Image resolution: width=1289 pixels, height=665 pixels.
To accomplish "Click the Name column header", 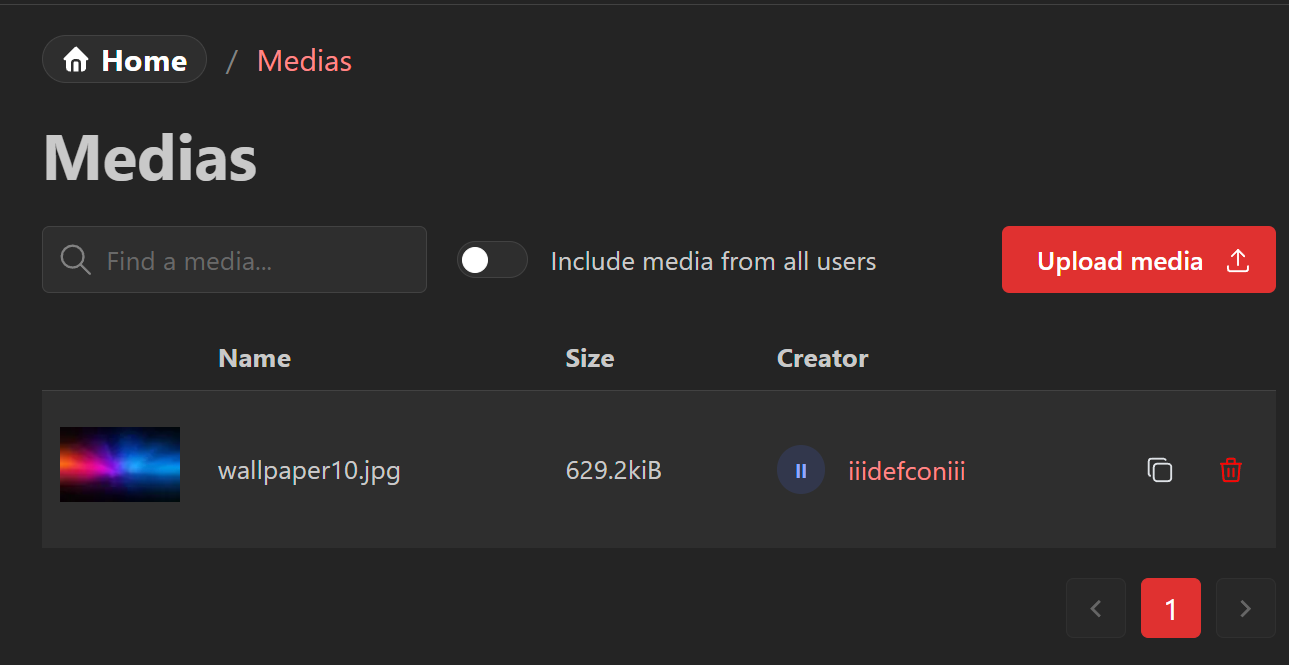I will (254, 358).
